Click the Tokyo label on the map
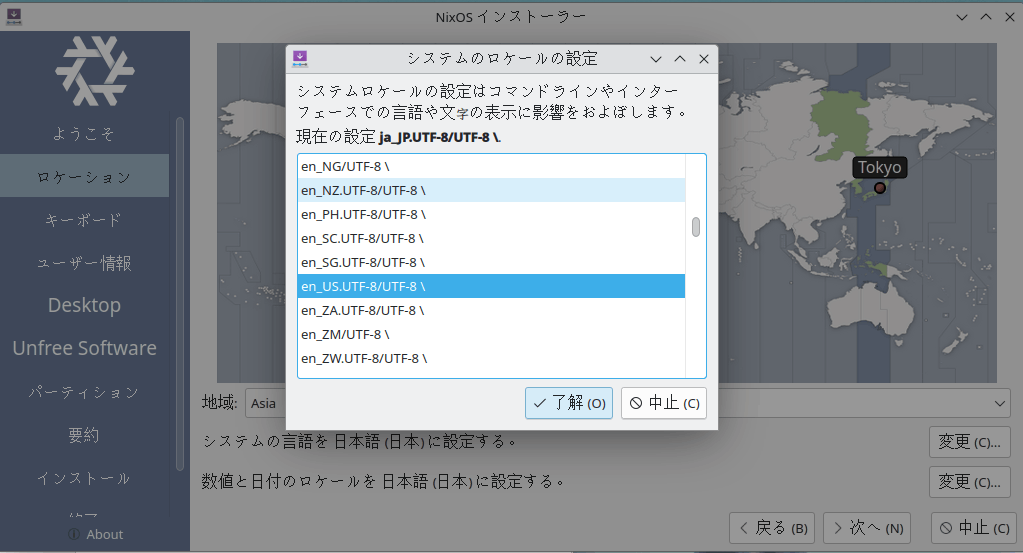This screenshot has width=1023, height=553. [x=879, y=168]
